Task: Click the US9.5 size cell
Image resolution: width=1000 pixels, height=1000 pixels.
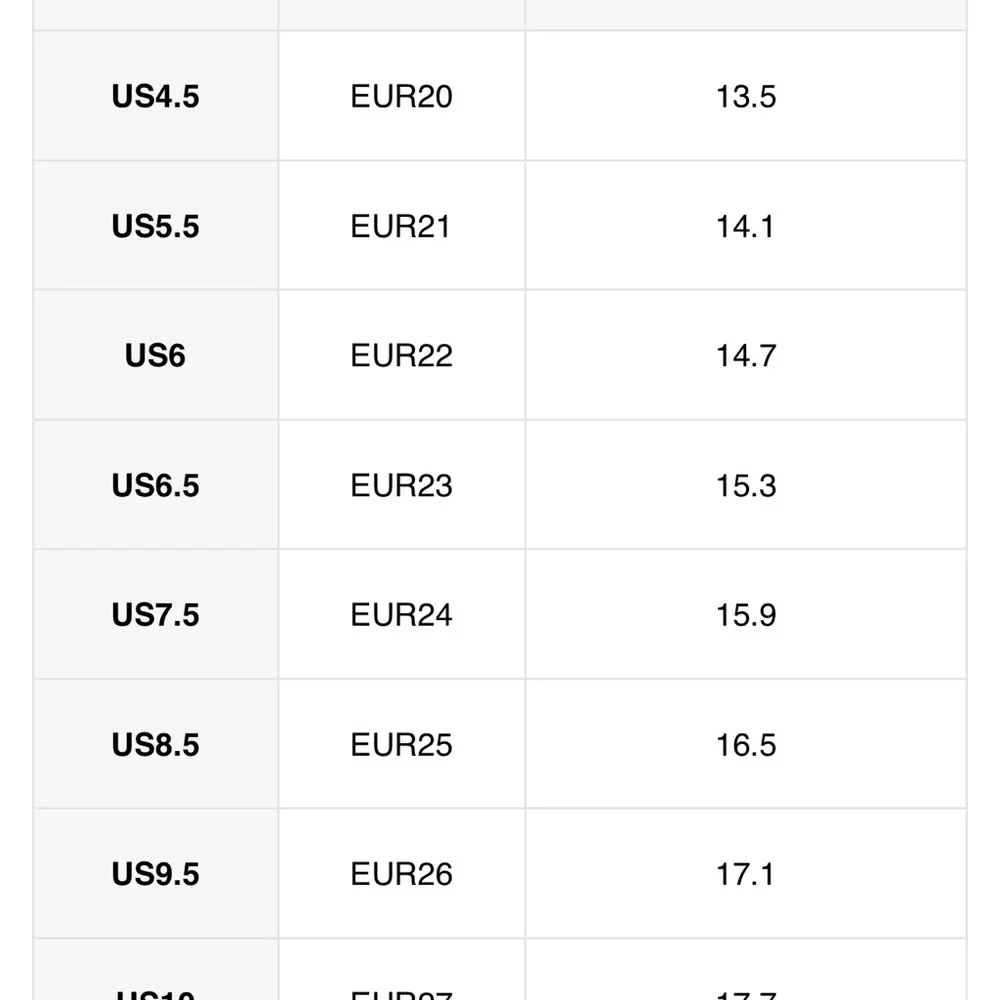Action: (x=155, y=874)
